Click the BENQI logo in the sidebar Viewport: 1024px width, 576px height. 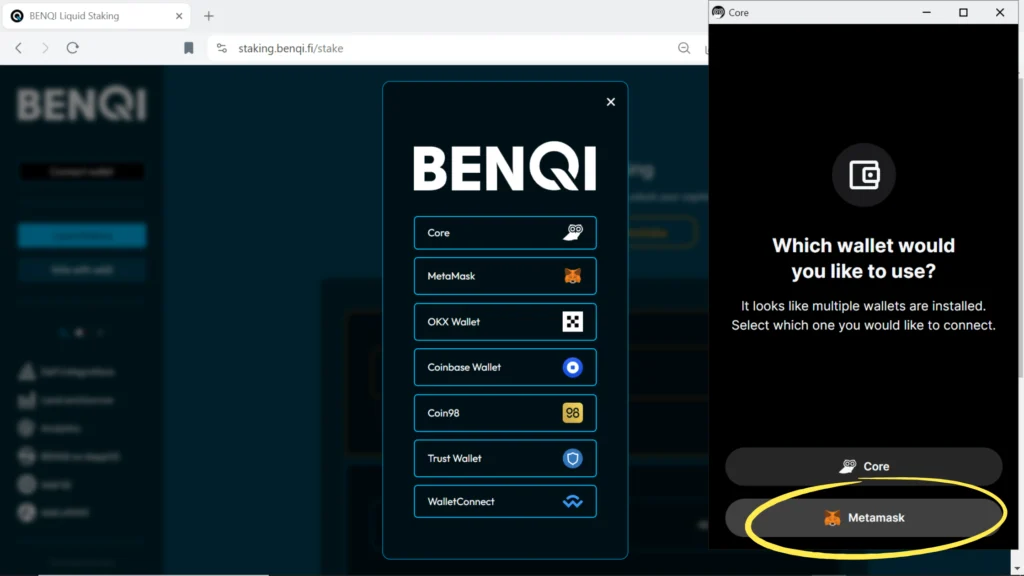pos(81,105)
